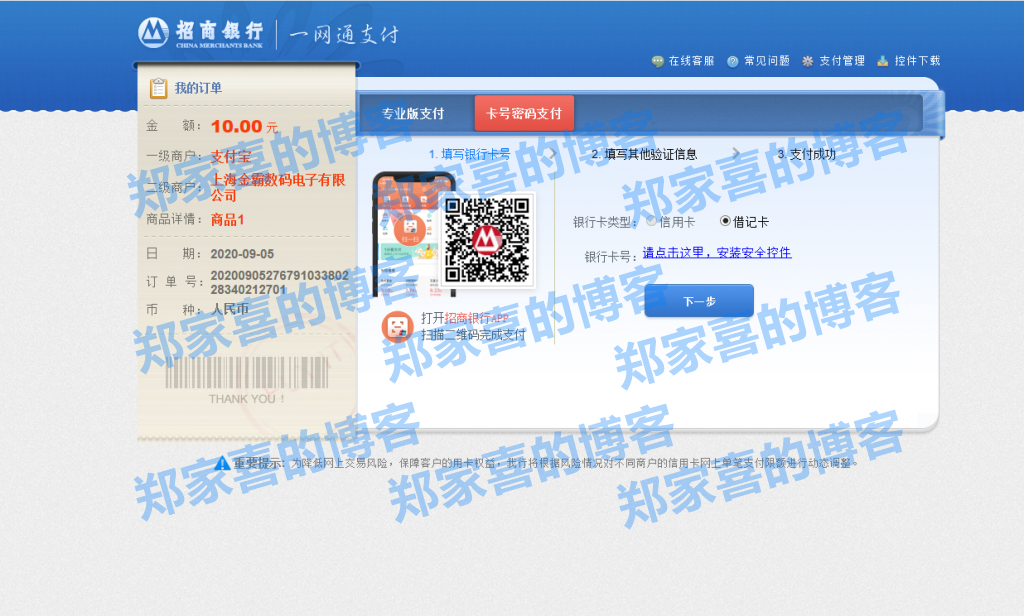The image size is (1024, 616).
Task: Click the 重要提示 notice text
Action: (x=259, y=463)
